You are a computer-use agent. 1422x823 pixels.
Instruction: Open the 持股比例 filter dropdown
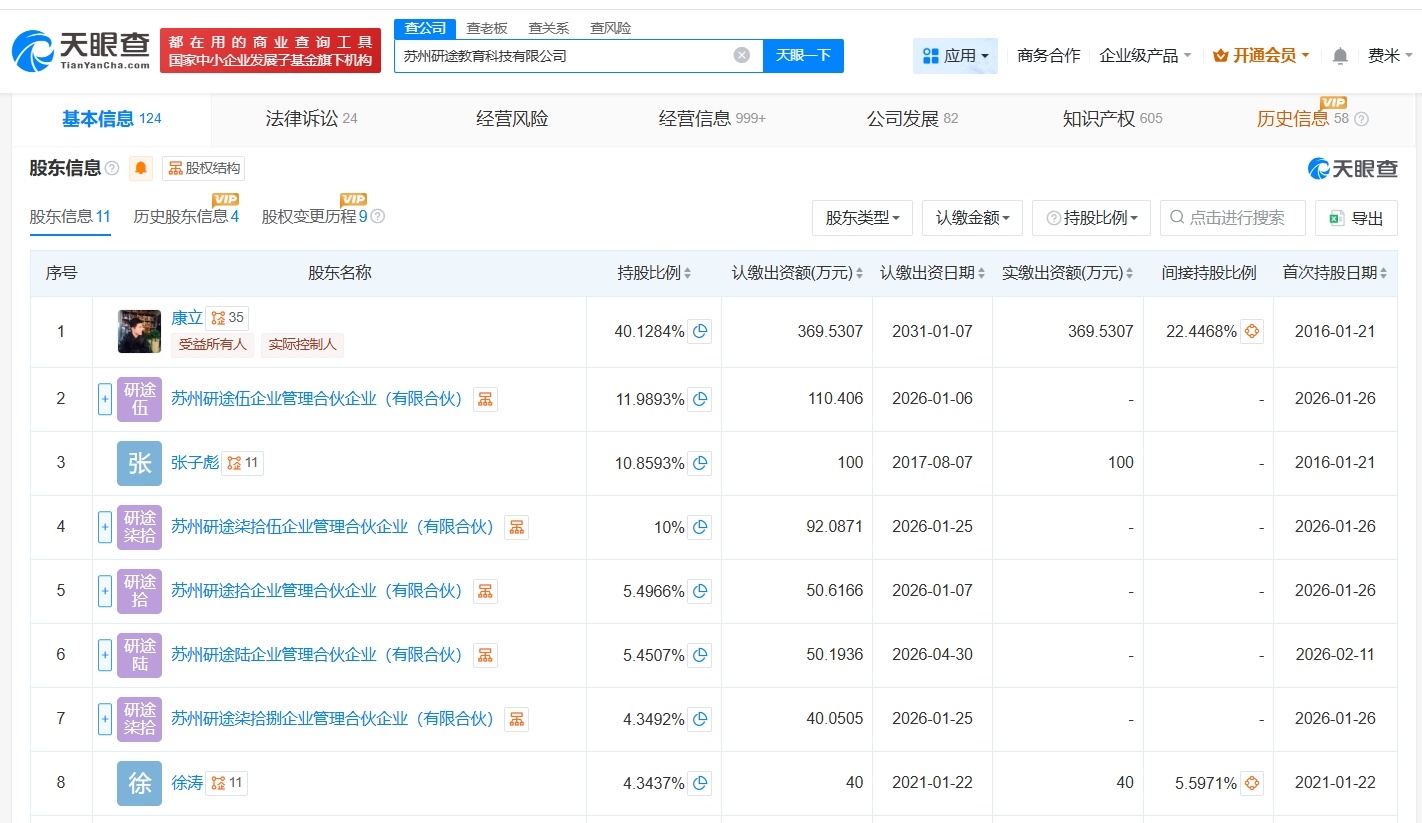(x=1091, y=218)
